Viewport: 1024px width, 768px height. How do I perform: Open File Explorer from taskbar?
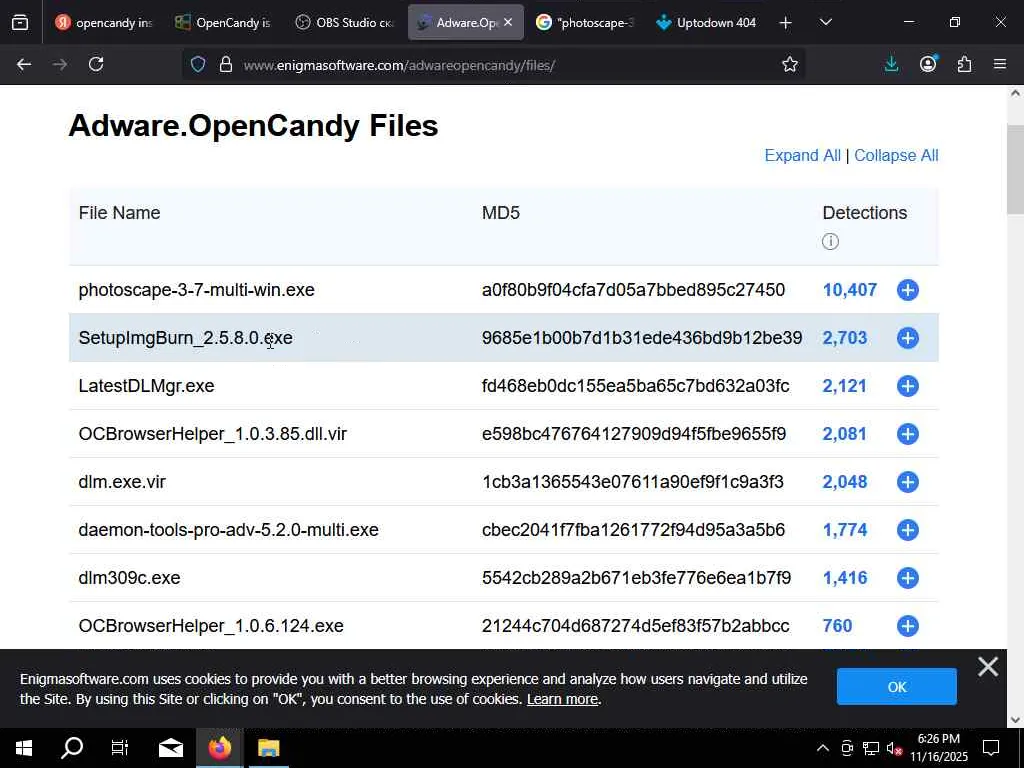pyautogui.click(x=268, y=748)
